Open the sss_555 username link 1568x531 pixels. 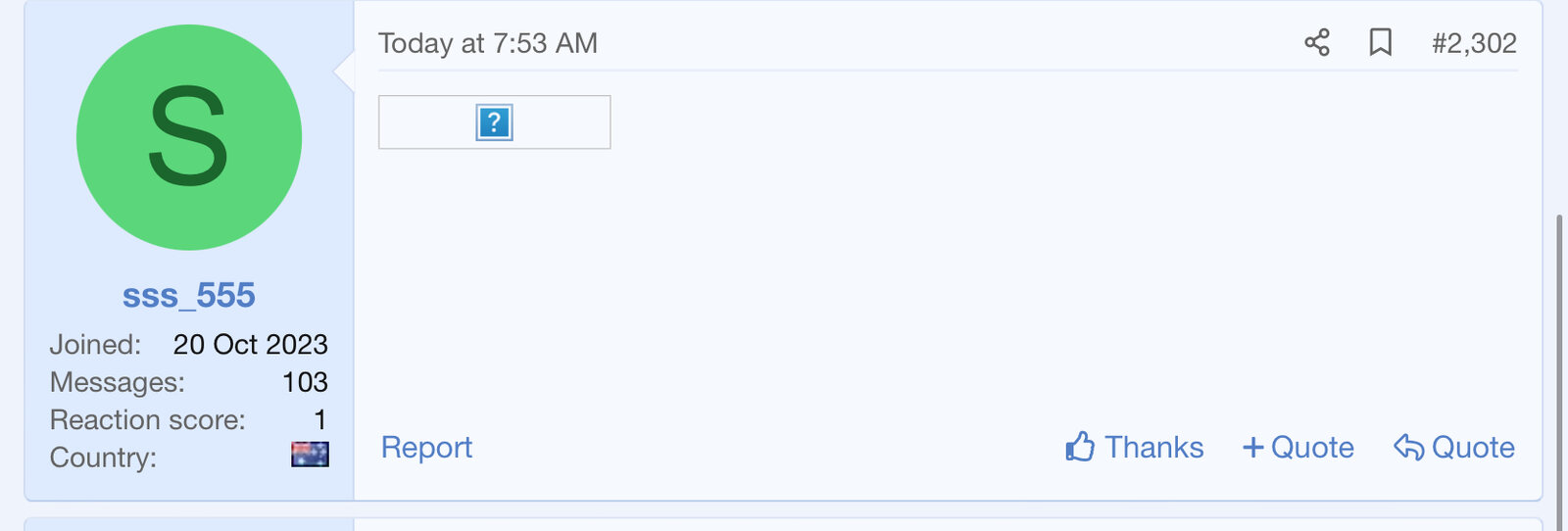[189, 295]
